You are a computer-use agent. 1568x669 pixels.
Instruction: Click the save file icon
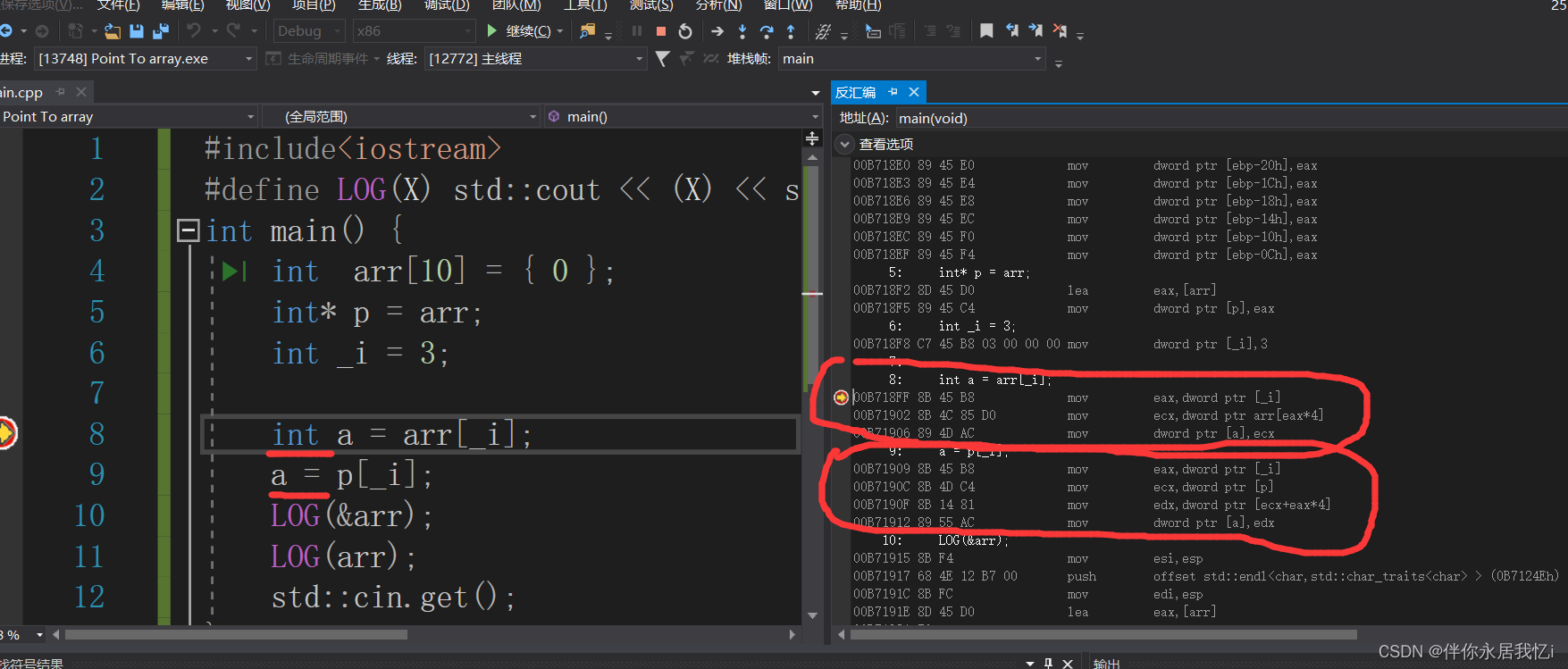137,31
